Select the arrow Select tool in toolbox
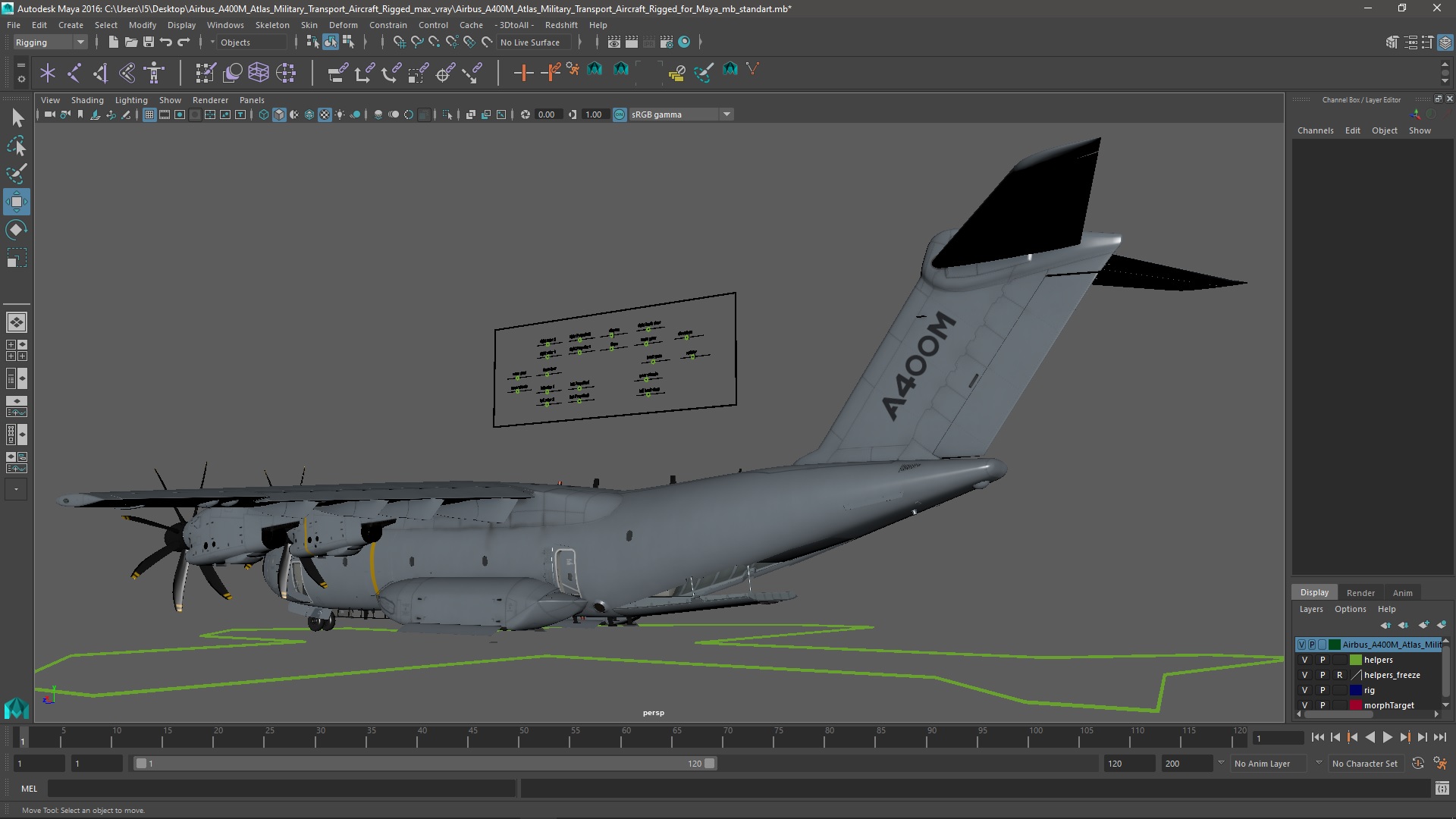The height and width of the screenshot is (819, 1456). coord(17,118)
